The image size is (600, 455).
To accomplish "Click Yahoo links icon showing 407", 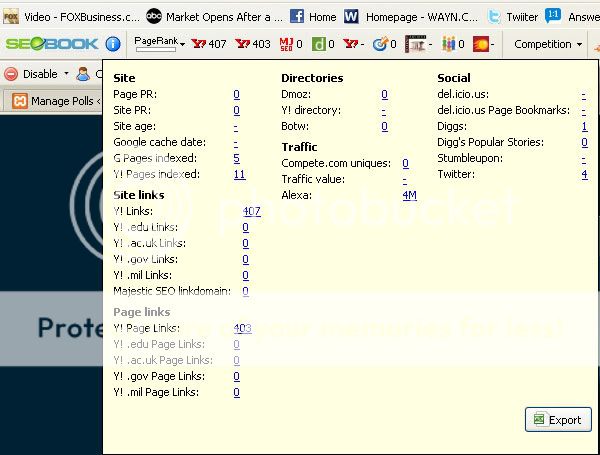I will 198,44.
